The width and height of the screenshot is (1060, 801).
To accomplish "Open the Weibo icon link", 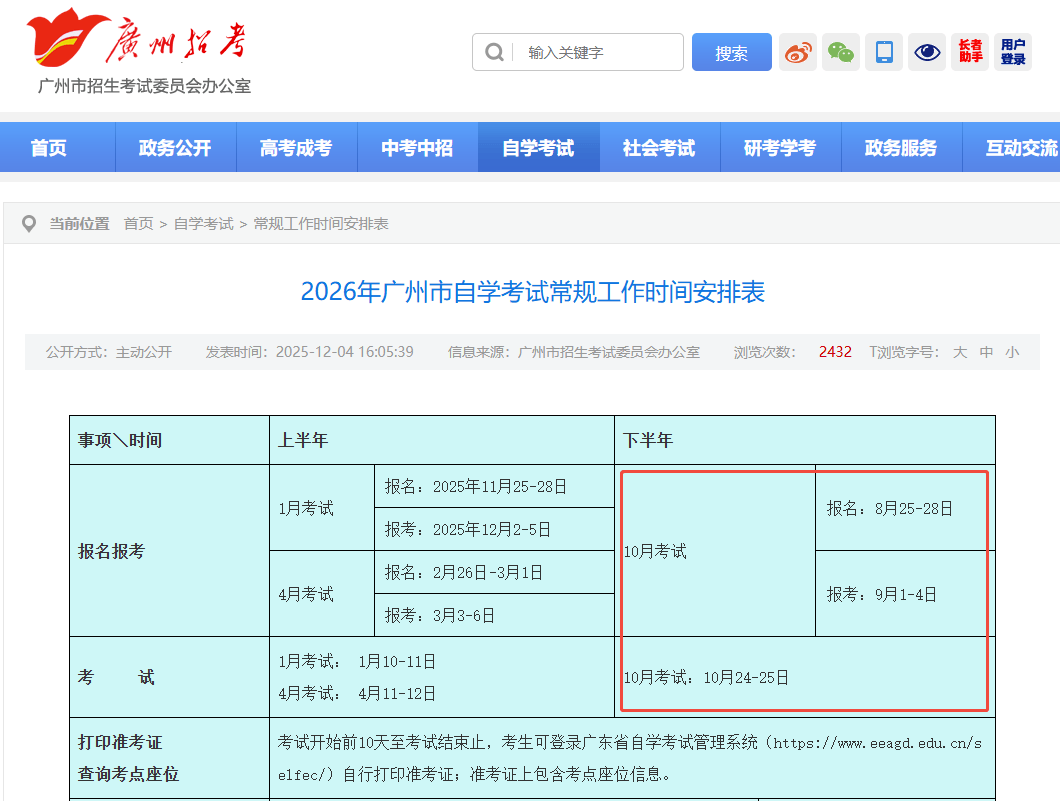I will click(x=798, y=52).
